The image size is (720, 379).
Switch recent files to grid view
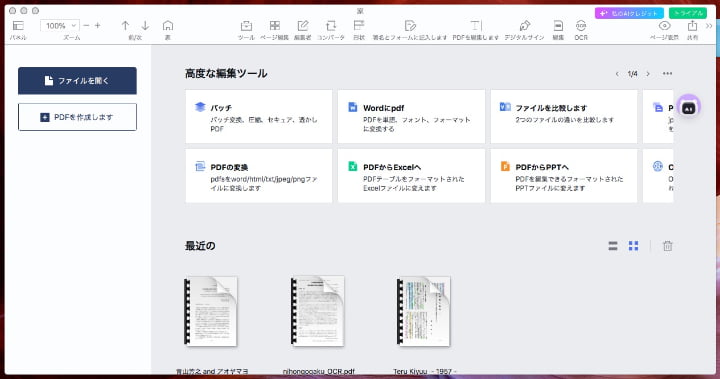pyautogui.click(x=633, y=246)
